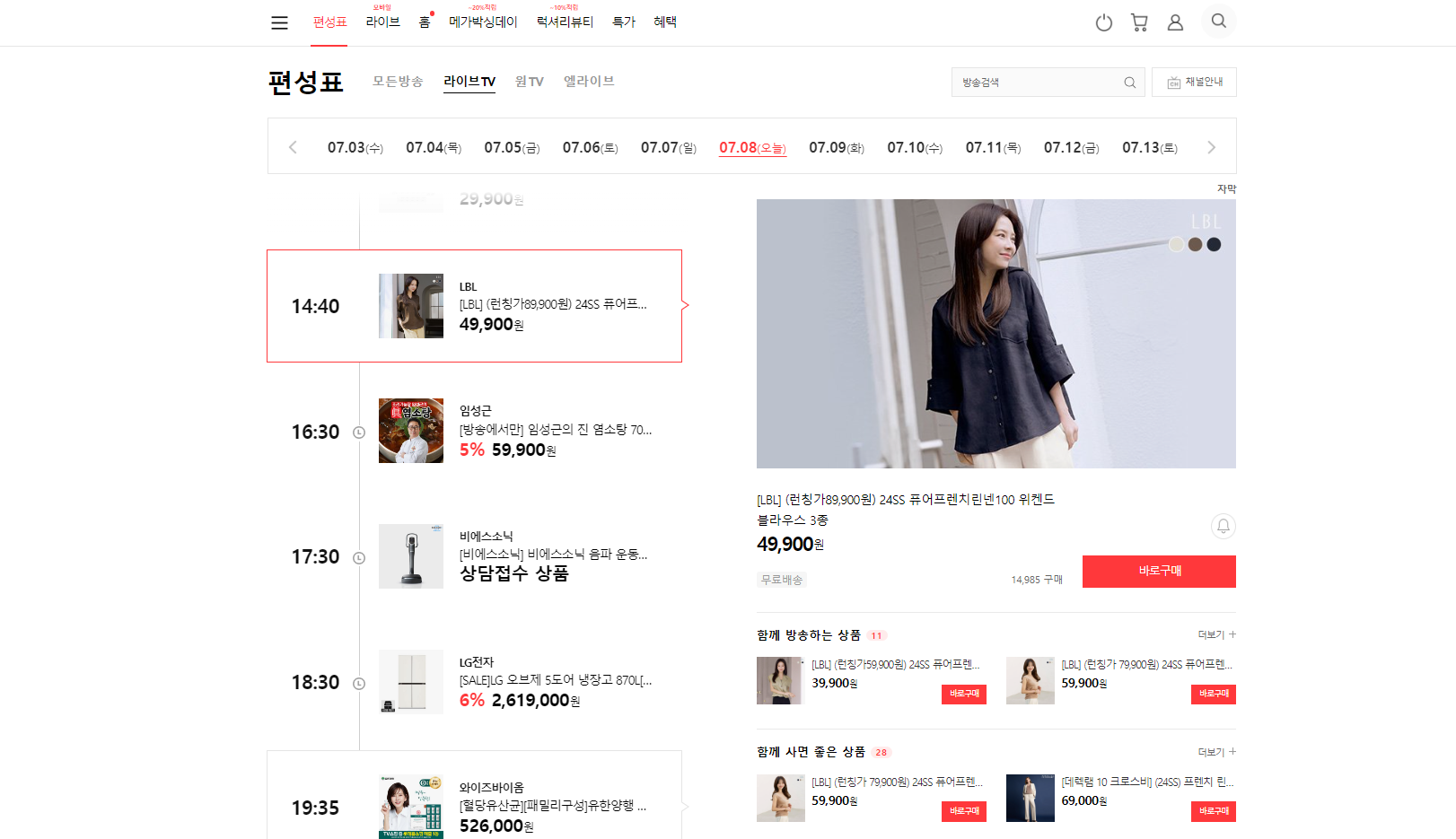This screenshot has height=839, width=1456.
Task: Select date 07.13(토)
Action: pyautogui.click(x=1150, y=147)
